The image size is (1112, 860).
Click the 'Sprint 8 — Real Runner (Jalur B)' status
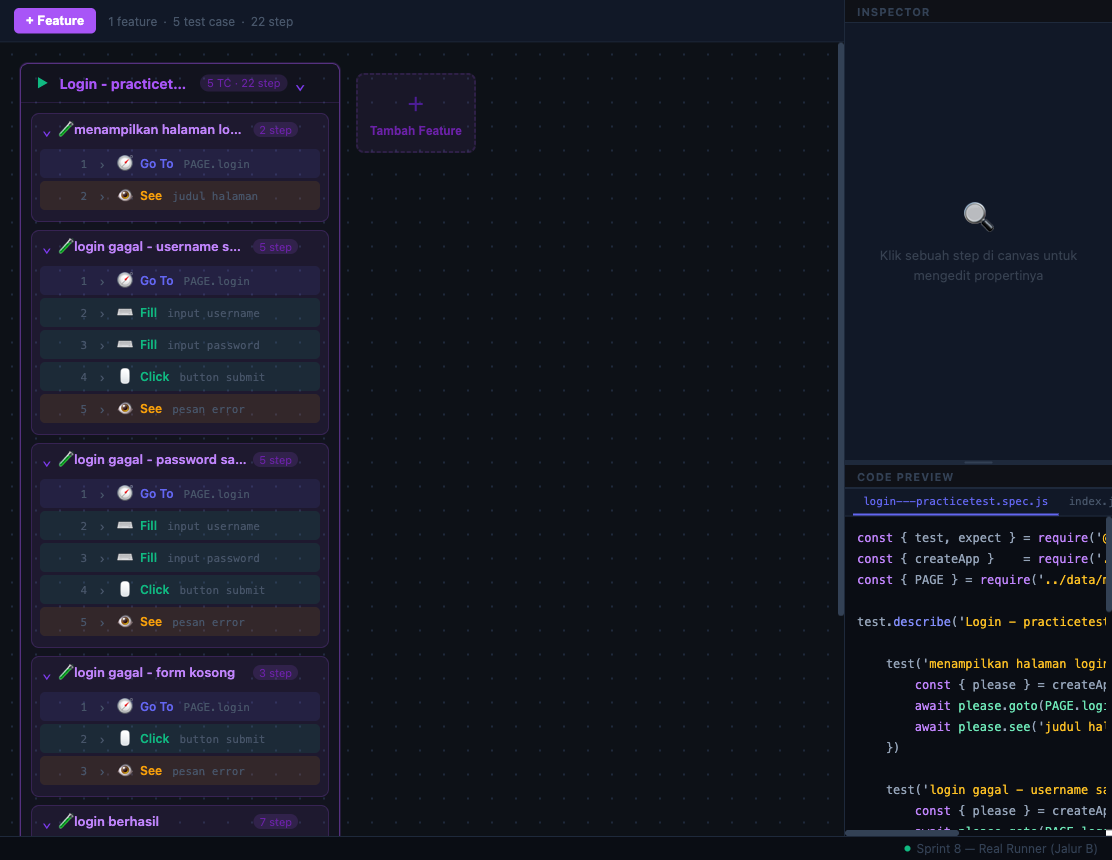pyautogui.click(x=1006, y=849)
